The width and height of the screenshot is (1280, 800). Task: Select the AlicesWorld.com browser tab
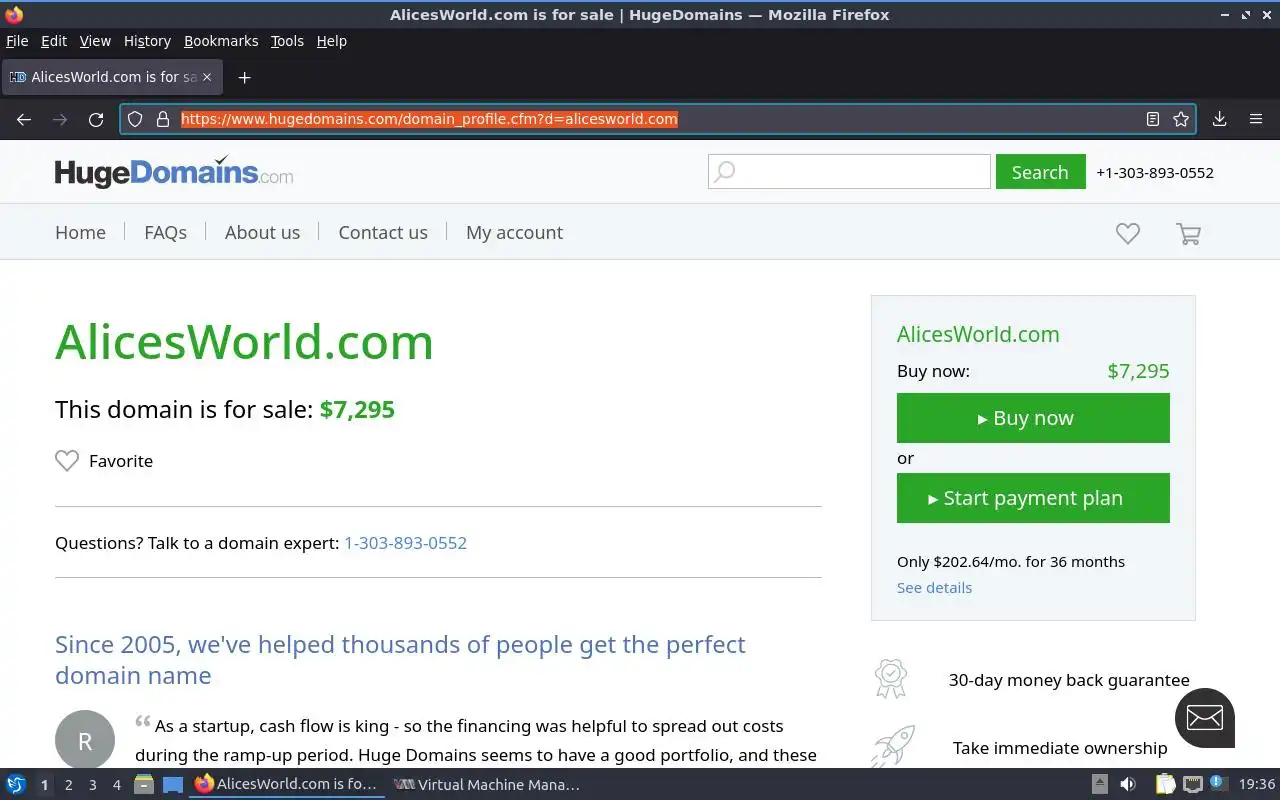(110, 77)
